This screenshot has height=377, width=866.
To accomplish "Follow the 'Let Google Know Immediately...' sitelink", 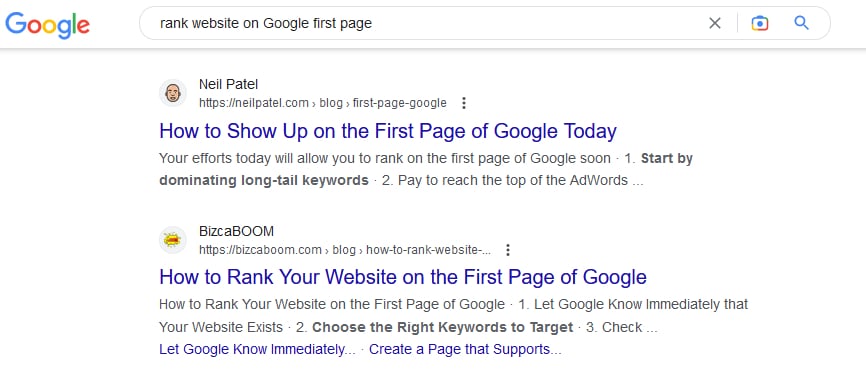I will 257,349.
